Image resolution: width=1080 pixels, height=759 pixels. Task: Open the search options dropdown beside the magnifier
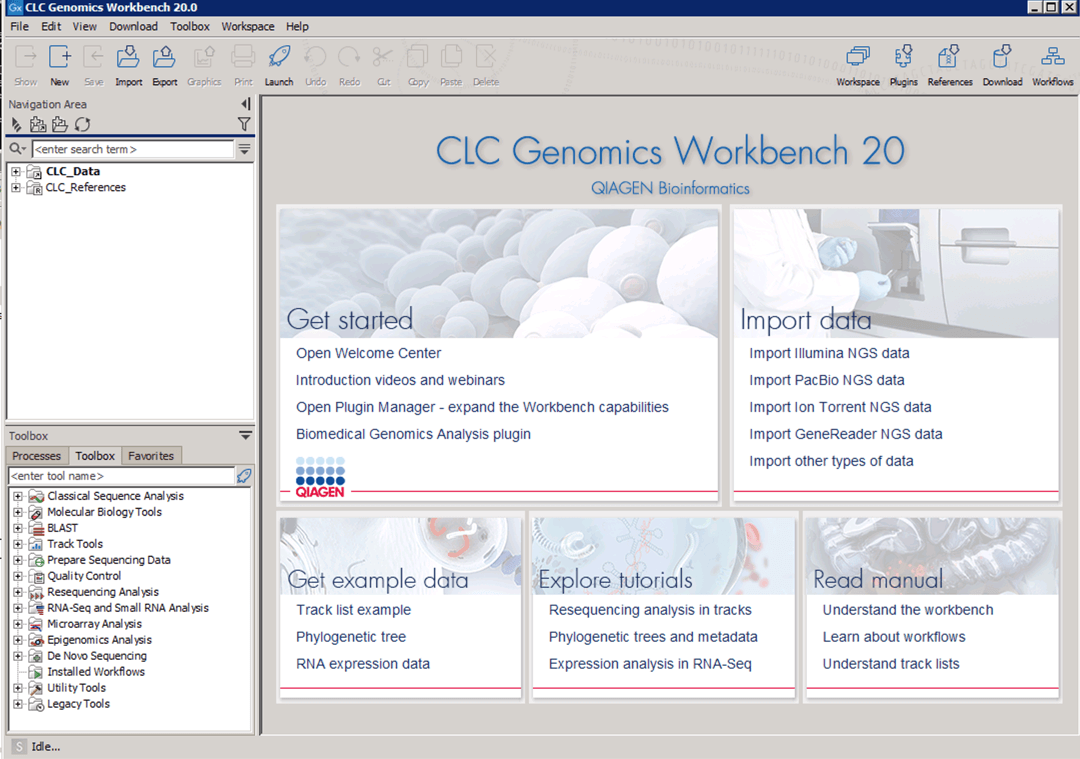point(22,147)
